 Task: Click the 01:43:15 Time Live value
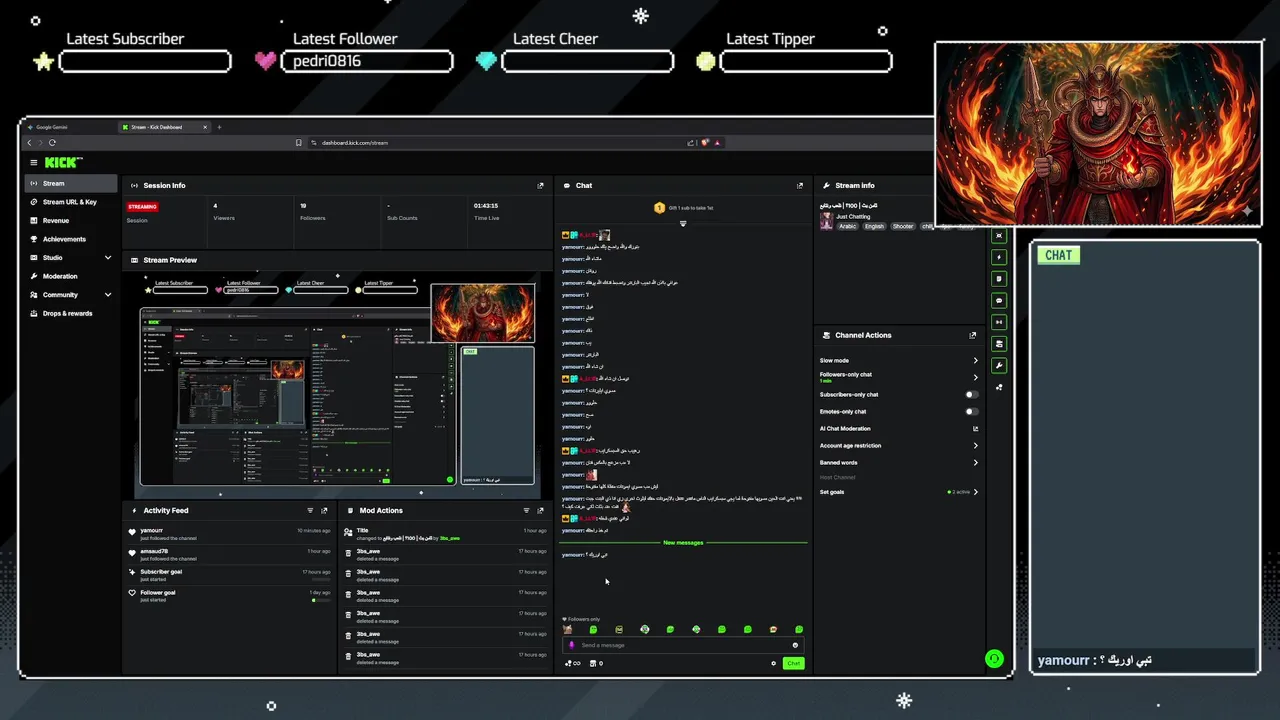tap(486, 205)
